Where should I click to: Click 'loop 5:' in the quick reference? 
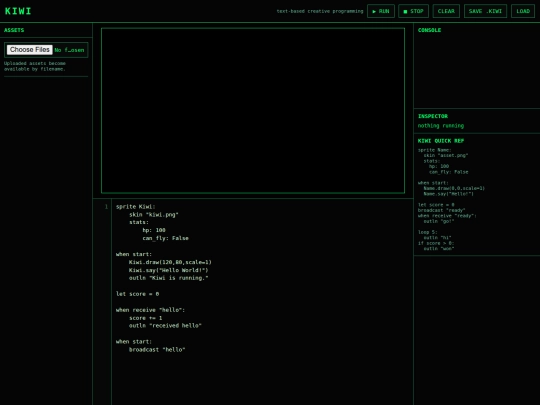click(427, 232)
